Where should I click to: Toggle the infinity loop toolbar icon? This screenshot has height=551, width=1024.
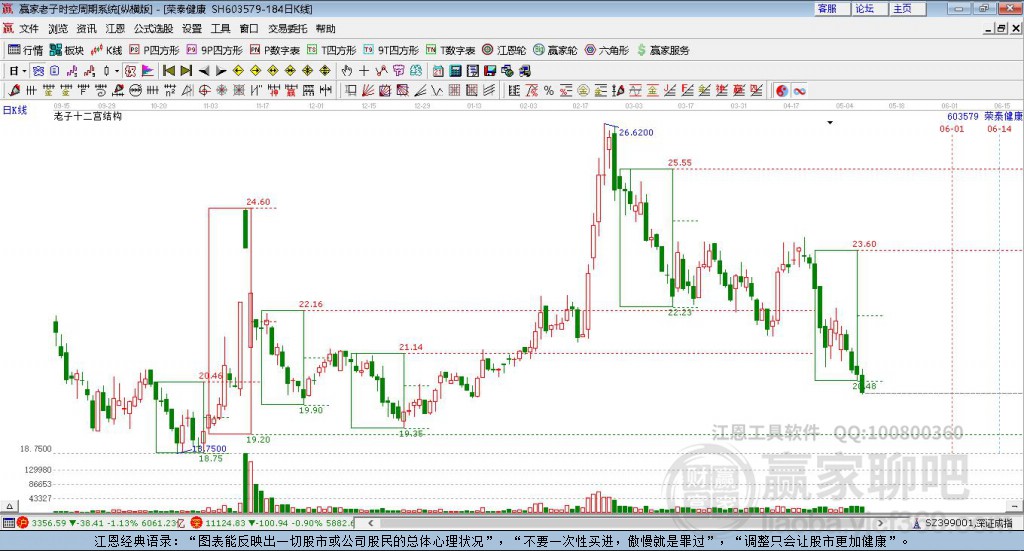tap(799, 91)
